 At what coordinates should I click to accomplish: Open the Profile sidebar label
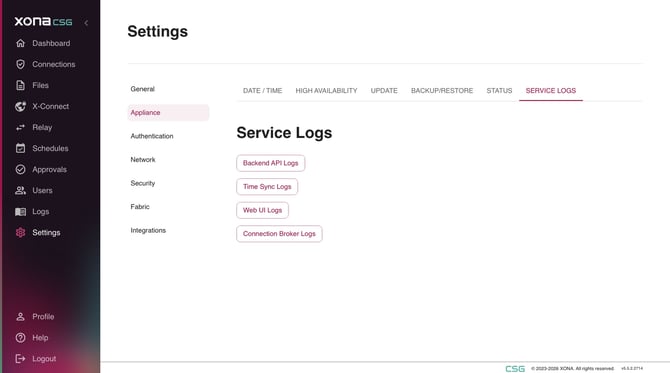click(43, 317)
